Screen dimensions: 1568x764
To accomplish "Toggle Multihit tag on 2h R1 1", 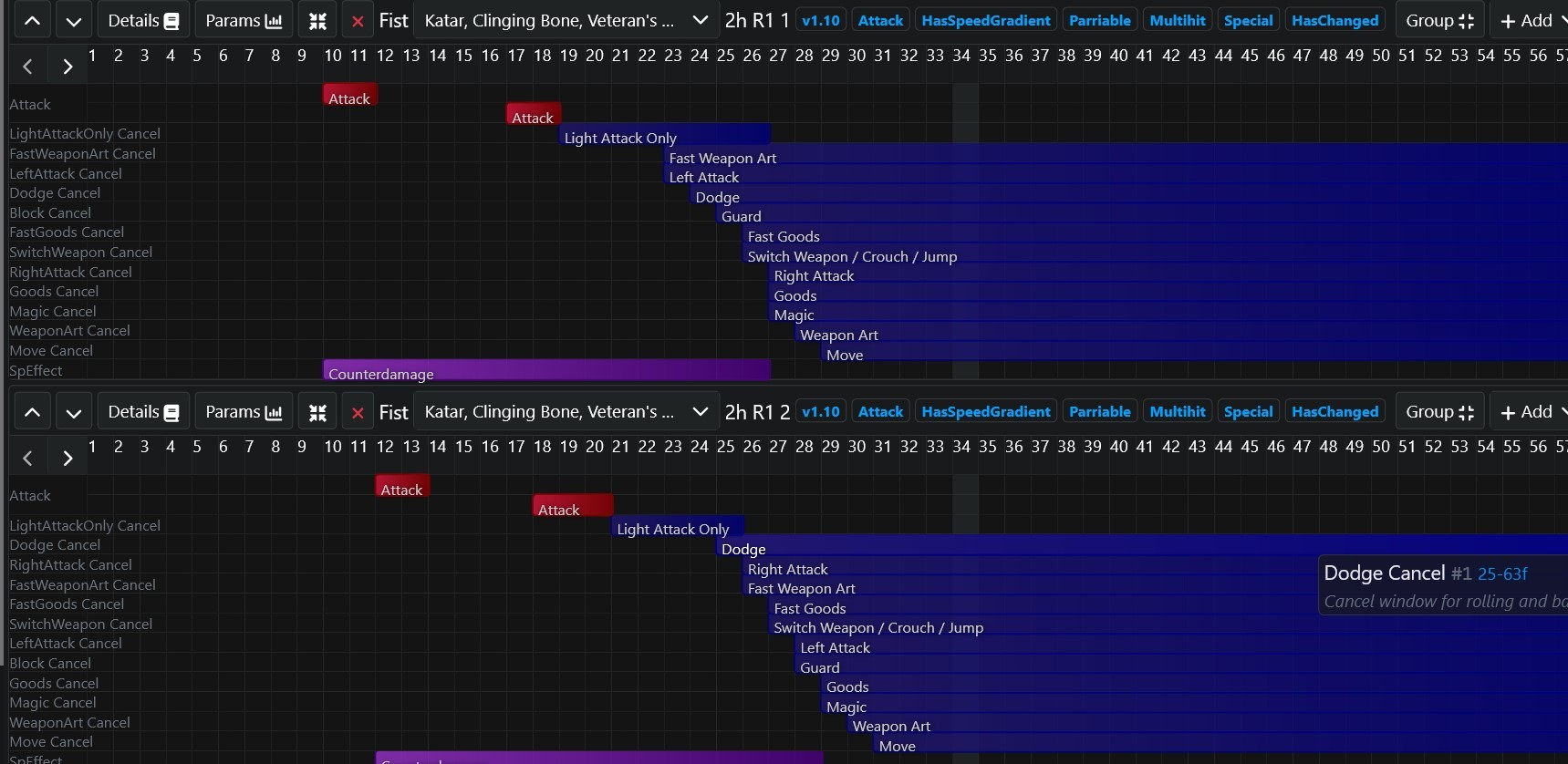I will [x=1178, y=20].
